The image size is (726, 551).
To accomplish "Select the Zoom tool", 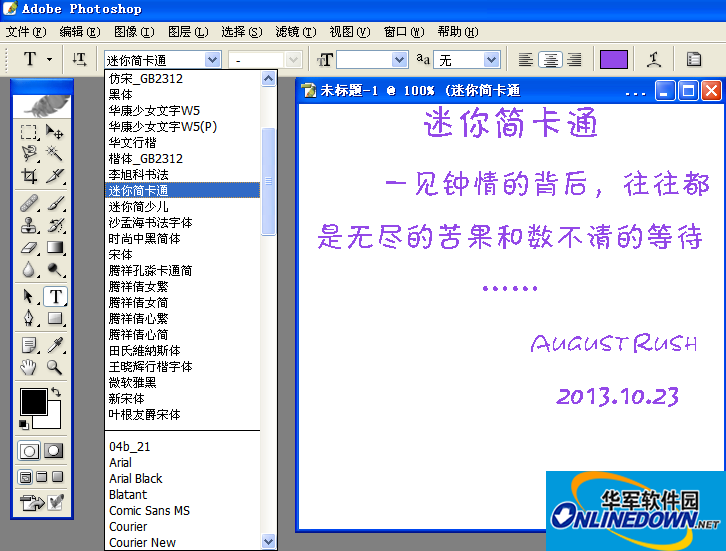I will click(55, 367).
